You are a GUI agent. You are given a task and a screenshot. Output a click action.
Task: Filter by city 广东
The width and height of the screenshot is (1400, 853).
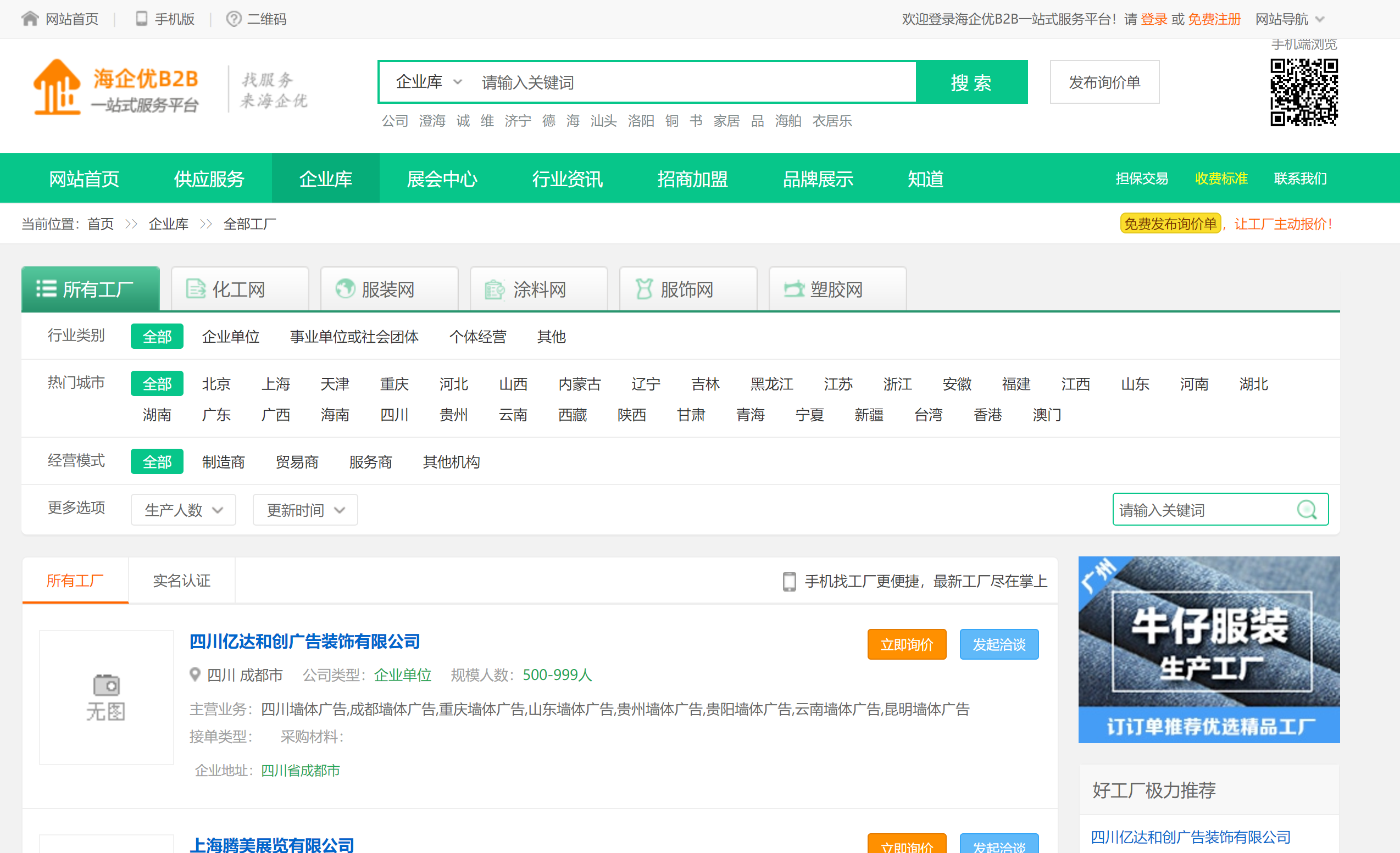[x=216, y=414]
